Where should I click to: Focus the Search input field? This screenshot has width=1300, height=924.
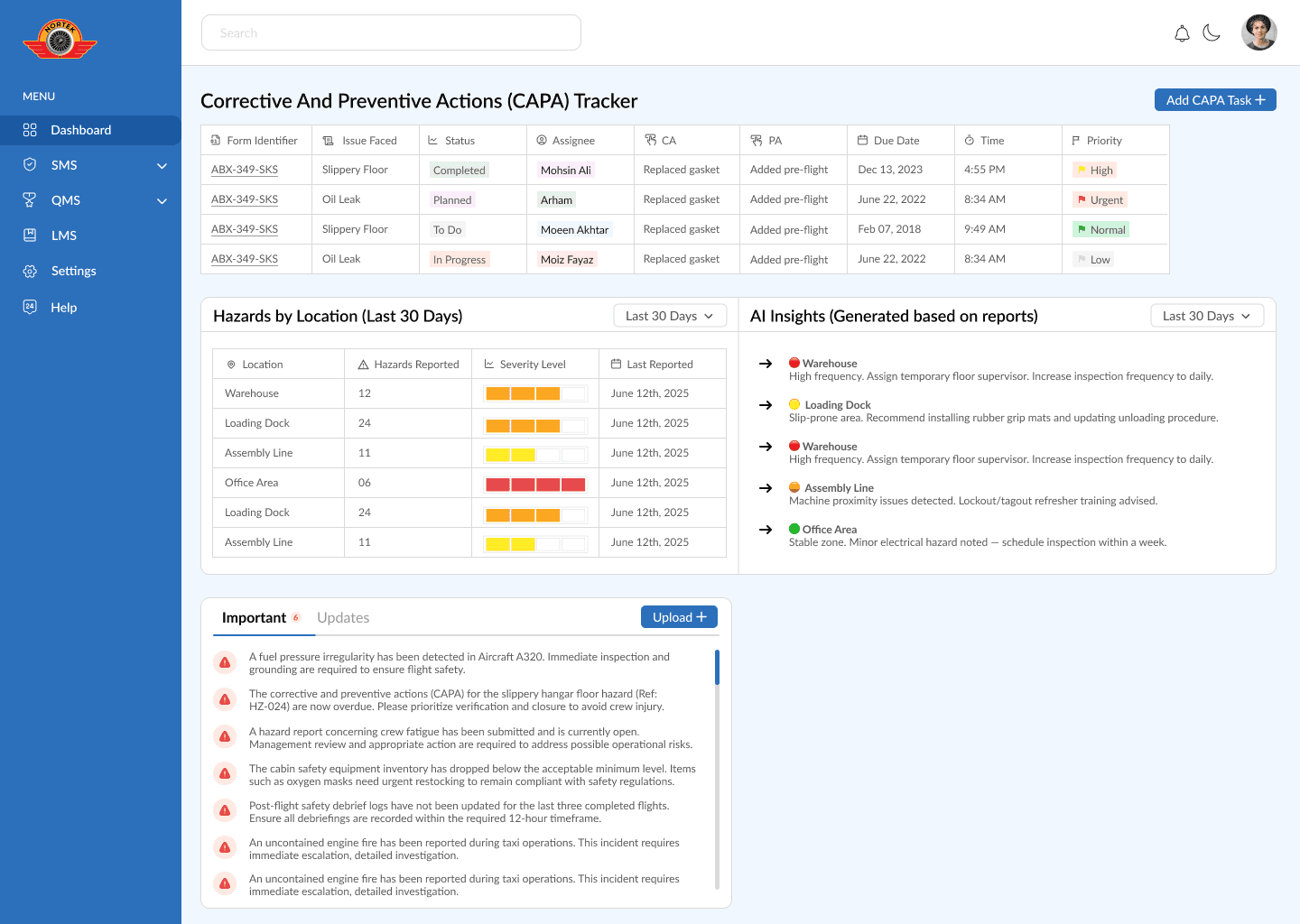click(391, 32)
